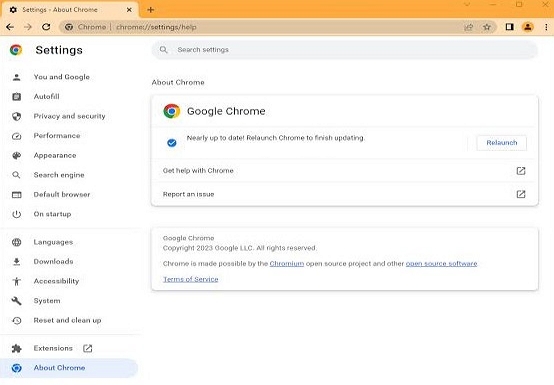Click the Search settings field
The image size is (554, 385).
tap(344, 50)
